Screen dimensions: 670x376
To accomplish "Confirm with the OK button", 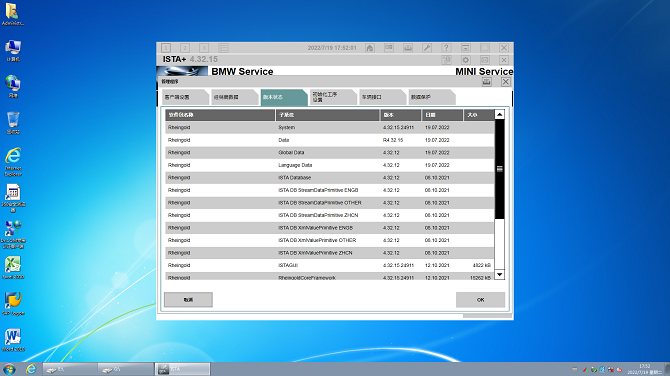I will (x=480, y=300).
